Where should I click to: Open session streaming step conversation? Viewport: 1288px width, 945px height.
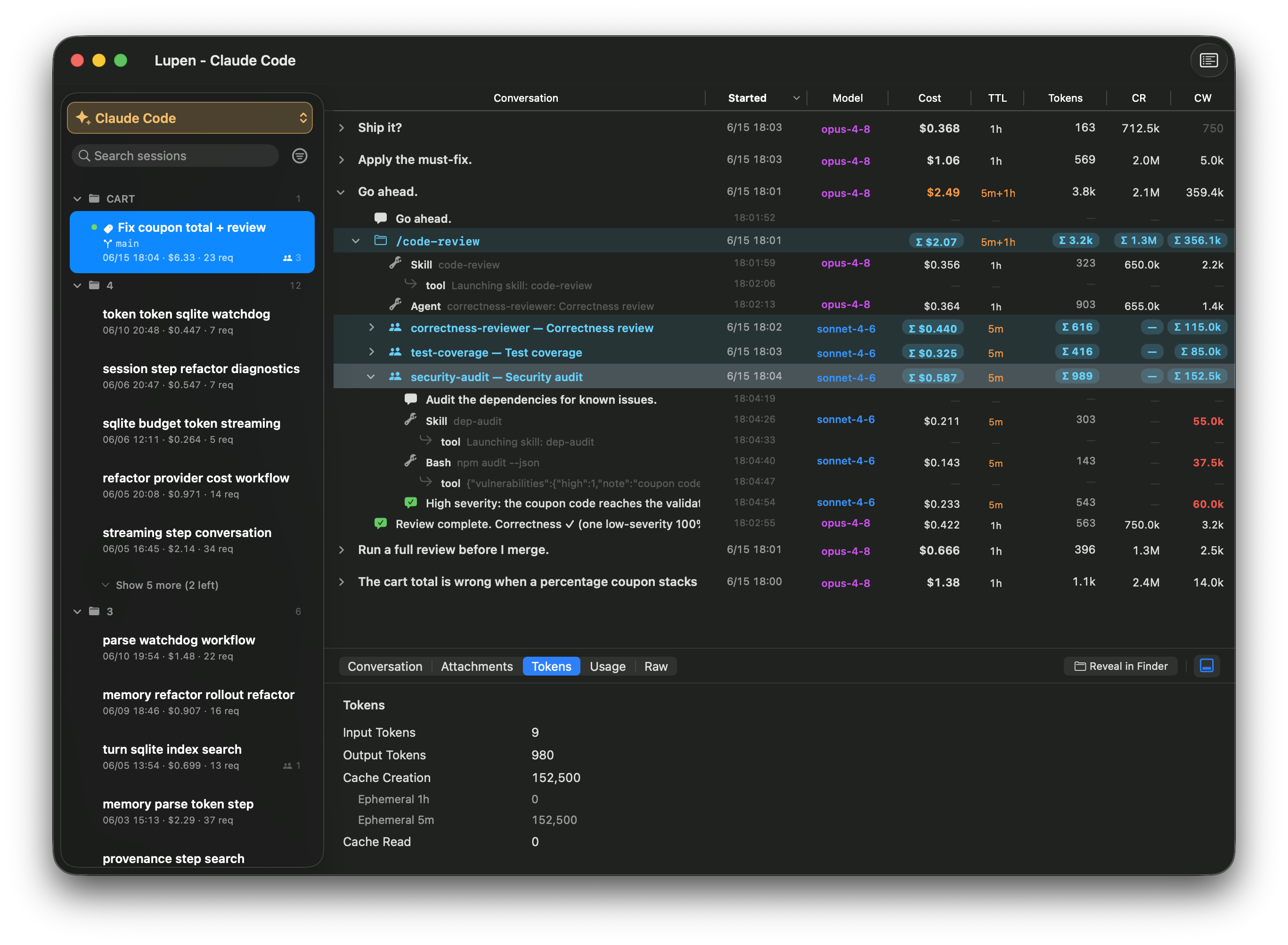(x=192, y=540)
